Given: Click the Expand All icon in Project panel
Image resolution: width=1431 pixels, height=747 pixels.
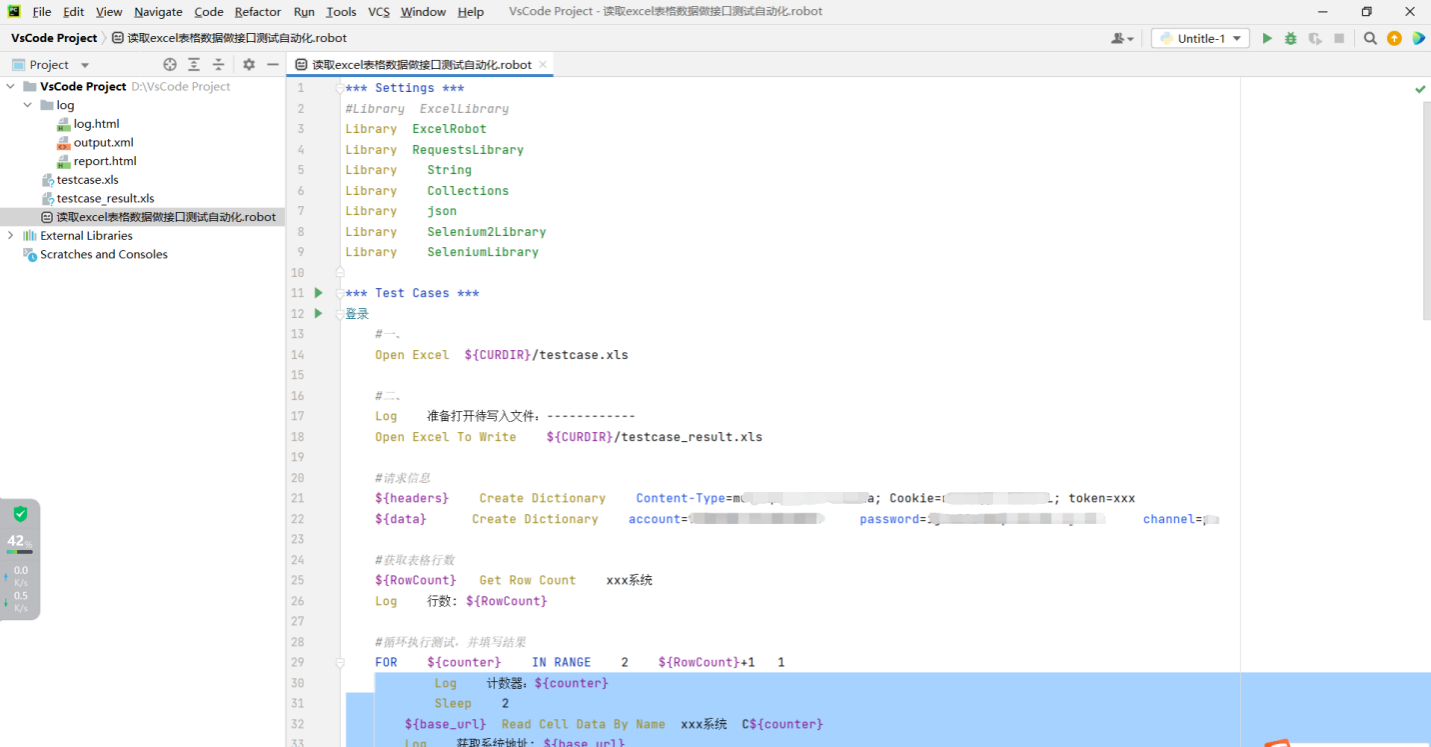Looking at the screenshot, I should (x=194, y=64).
